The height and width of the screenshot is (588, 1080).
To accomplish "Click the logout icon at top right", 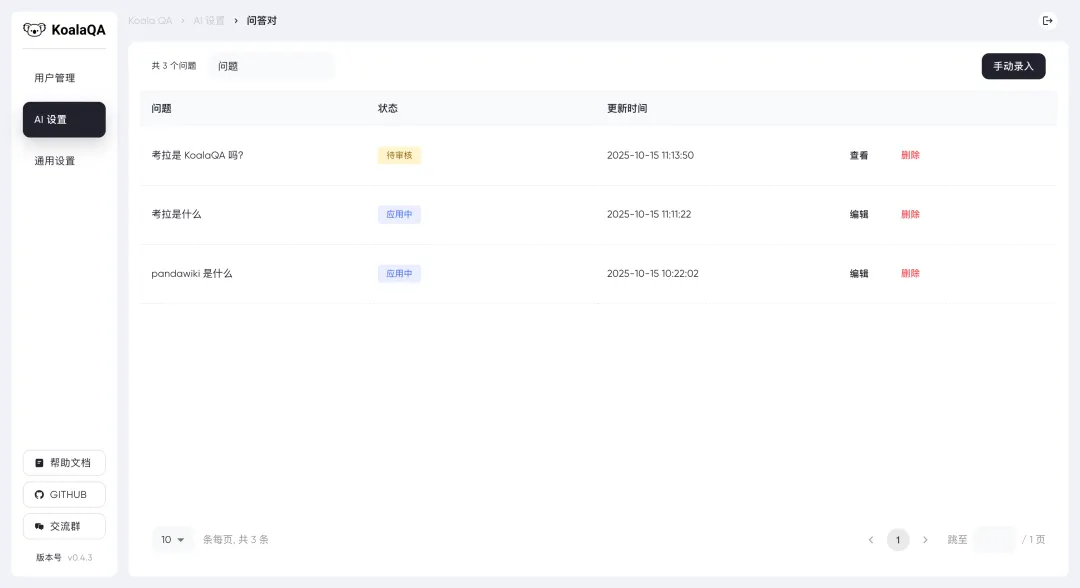I will (x=1047, y=21).
